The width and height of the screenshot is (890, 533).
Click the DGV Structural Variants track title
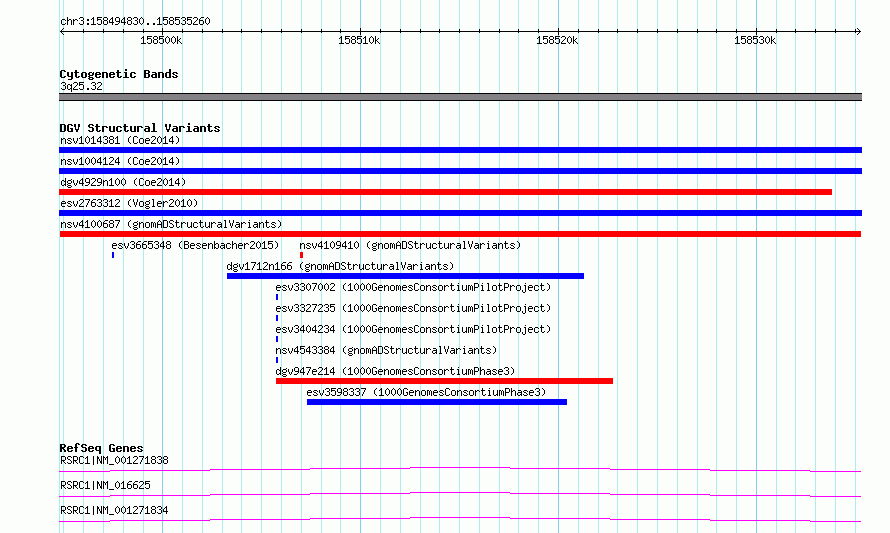(140, 128)
